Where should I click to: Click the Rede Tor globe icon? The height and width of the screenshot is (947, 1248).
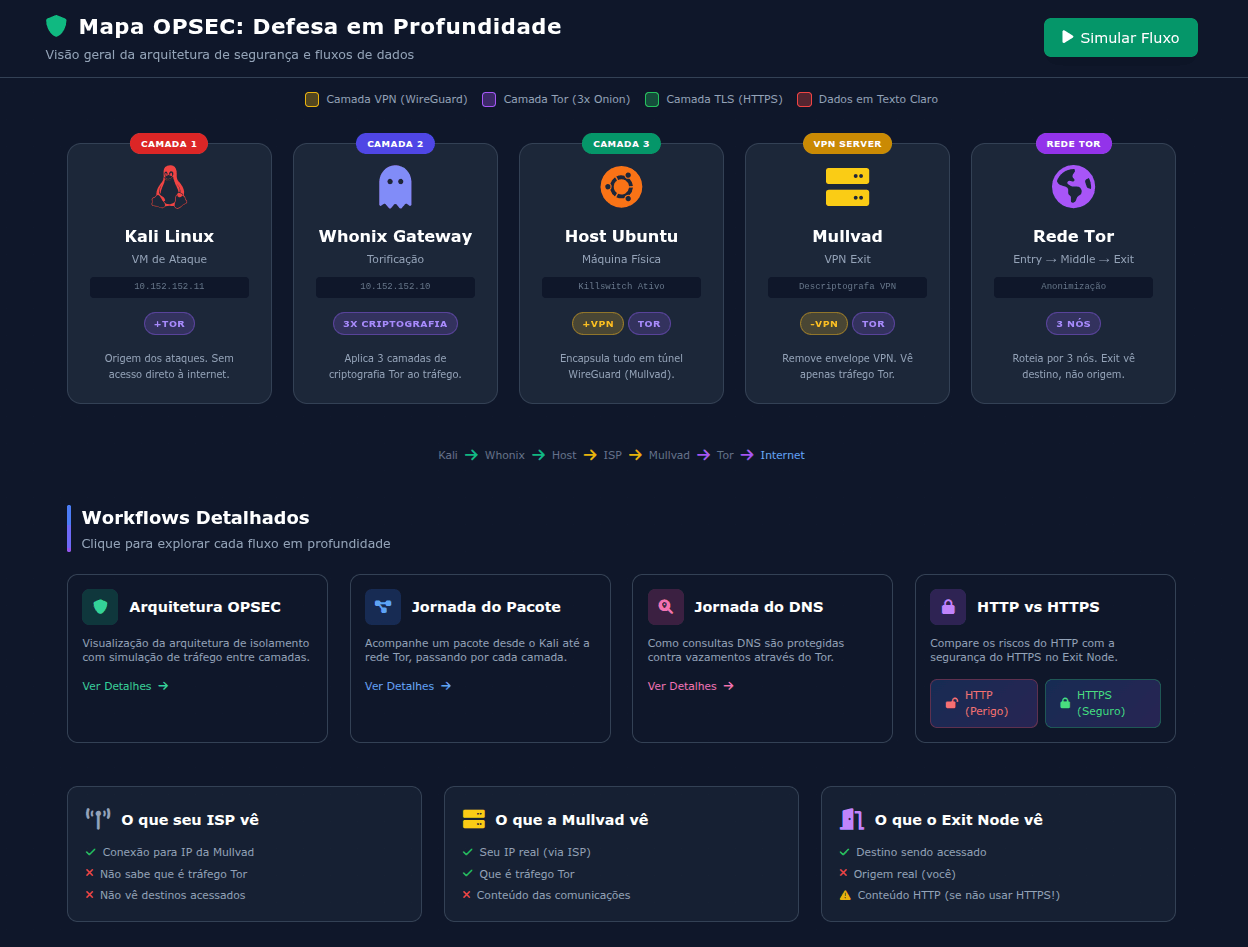pyautogui.click(x=1073, y=187)
